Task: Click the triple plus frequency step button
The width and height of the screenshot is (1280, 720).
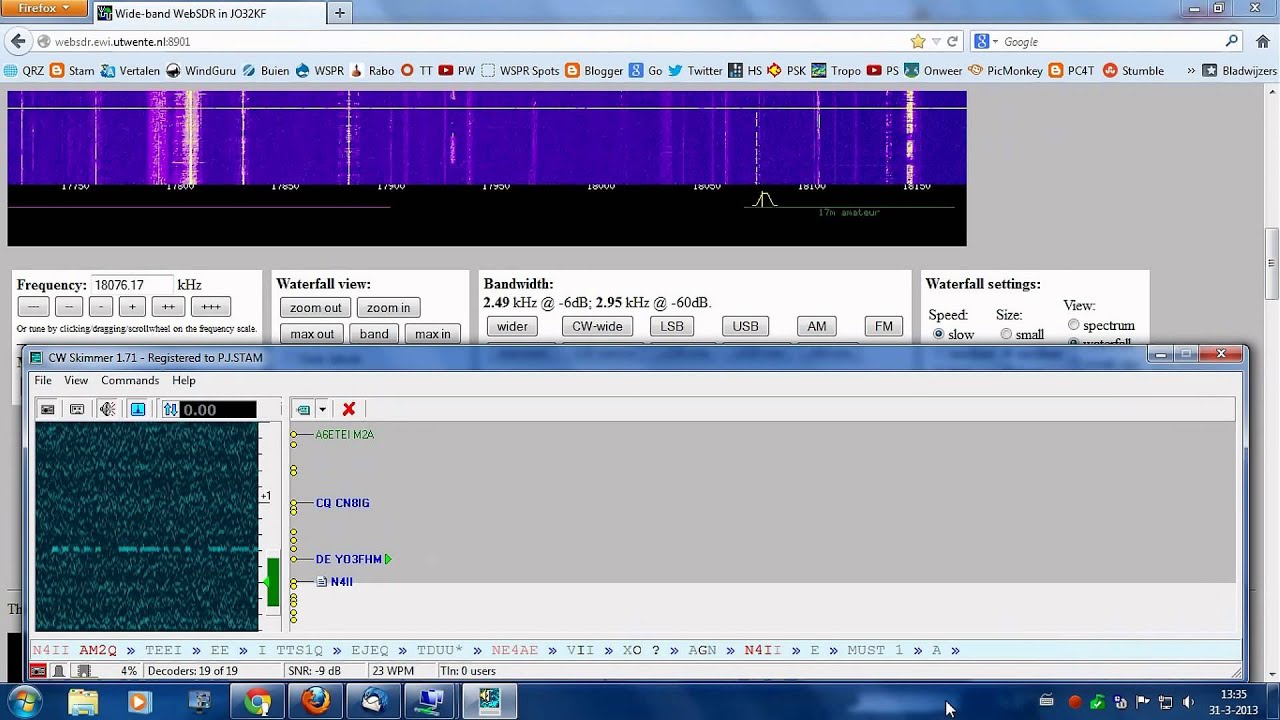Action: pos(211,307)
